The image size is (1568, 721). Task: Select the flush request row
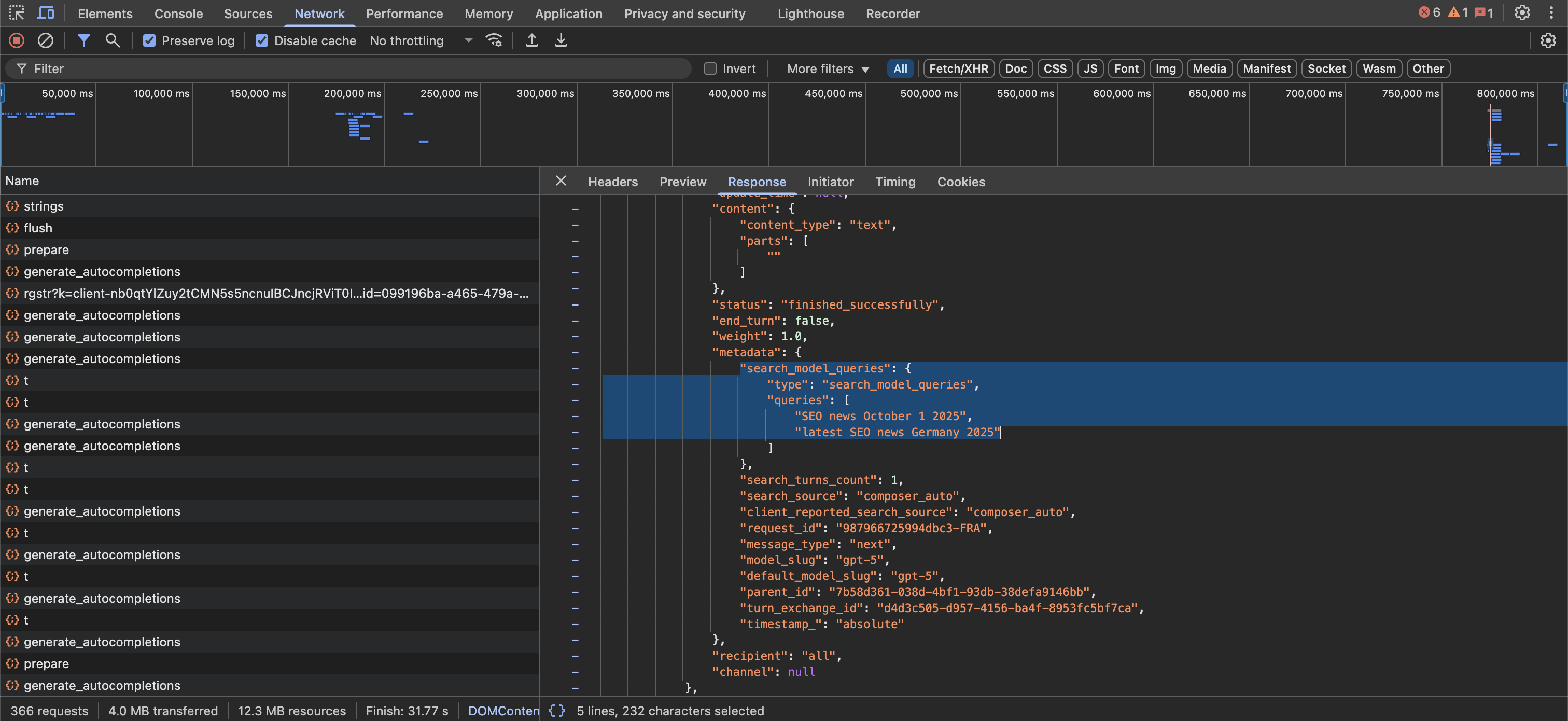(x=38, y=228)
